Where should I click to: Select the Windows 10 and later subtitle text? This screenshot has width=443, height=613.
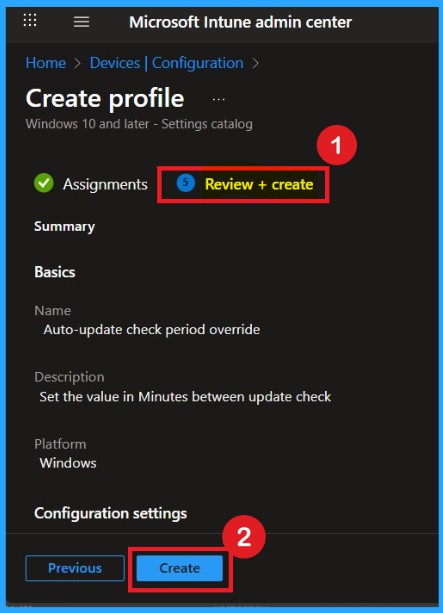point(139,124)
